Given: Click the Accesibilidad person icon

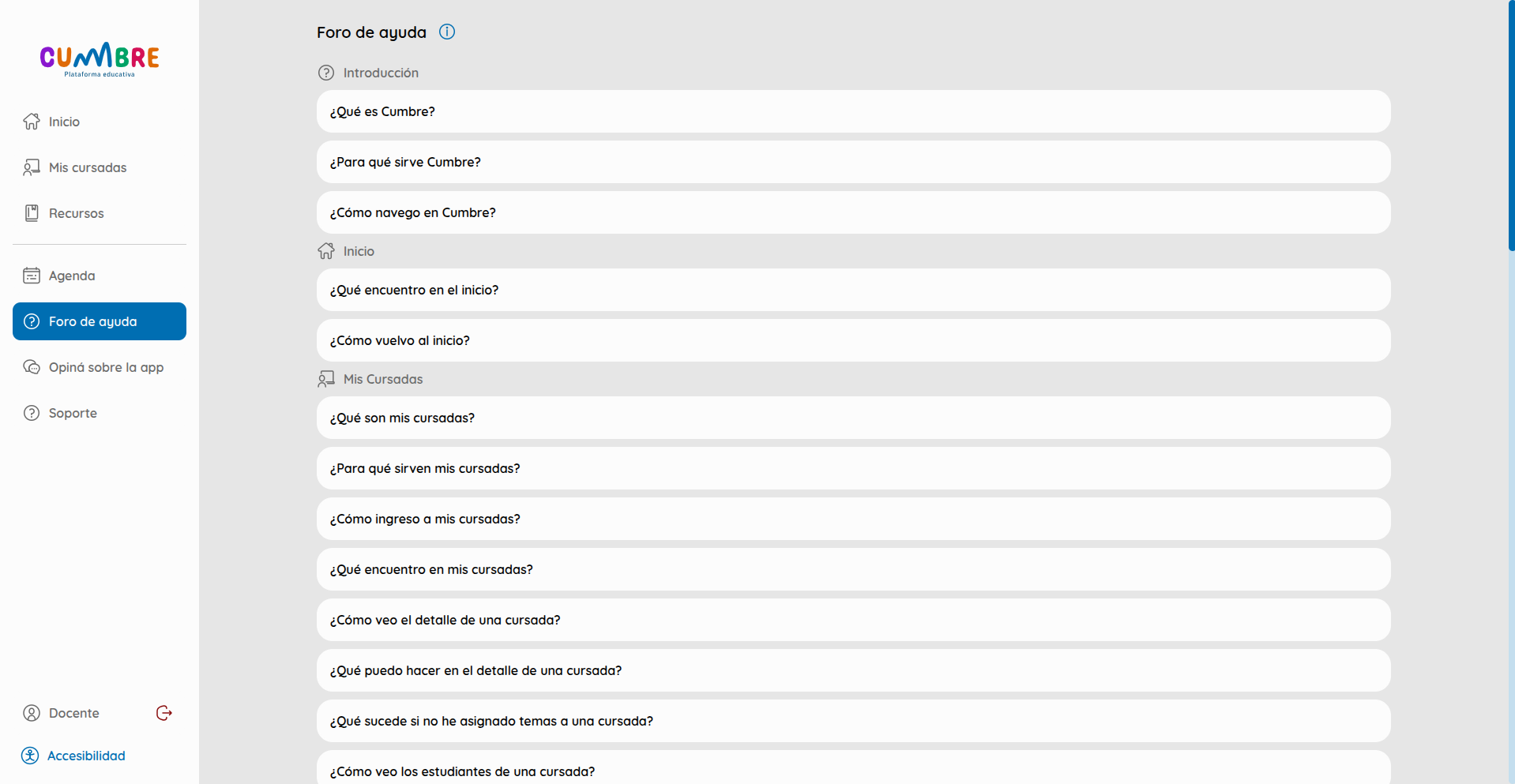Looking at the screenshot, I should (30, 756).
